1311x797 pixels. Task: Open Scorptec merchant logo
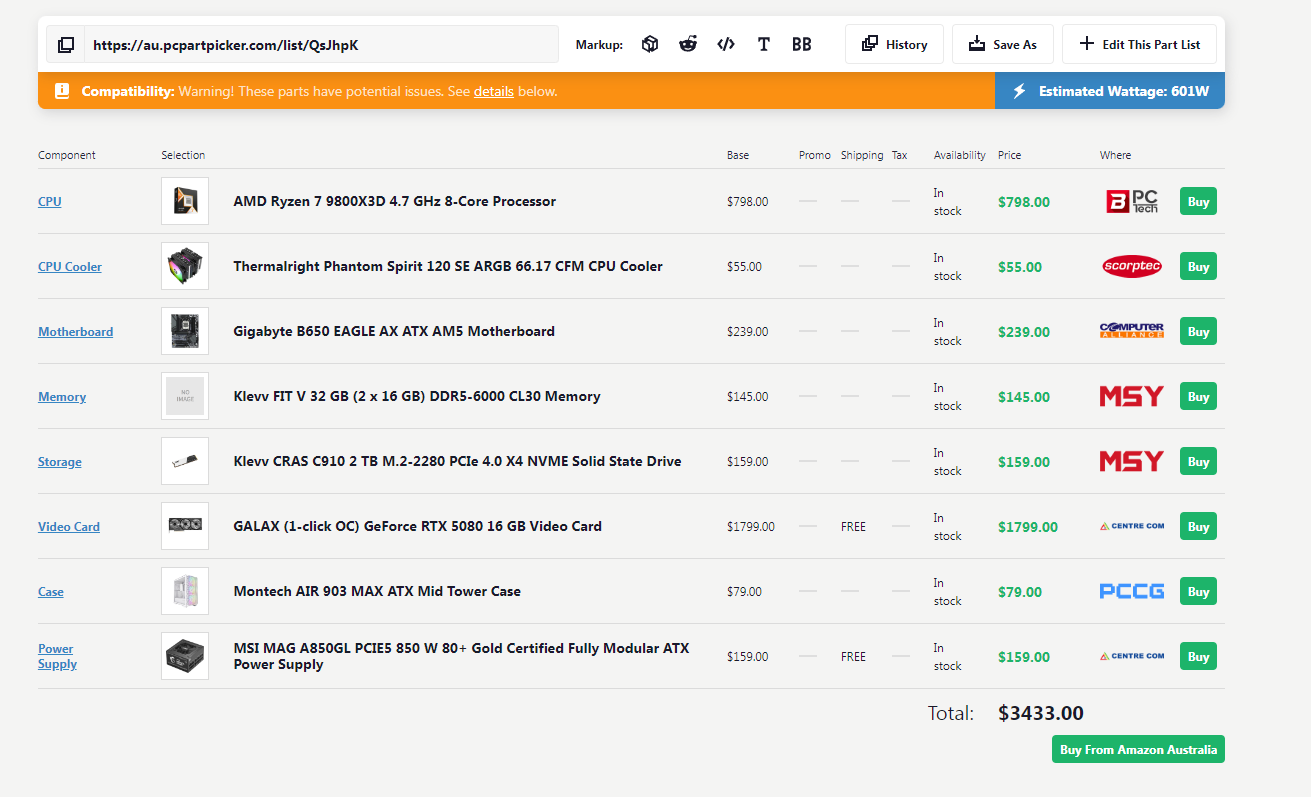pos(1132,267)
